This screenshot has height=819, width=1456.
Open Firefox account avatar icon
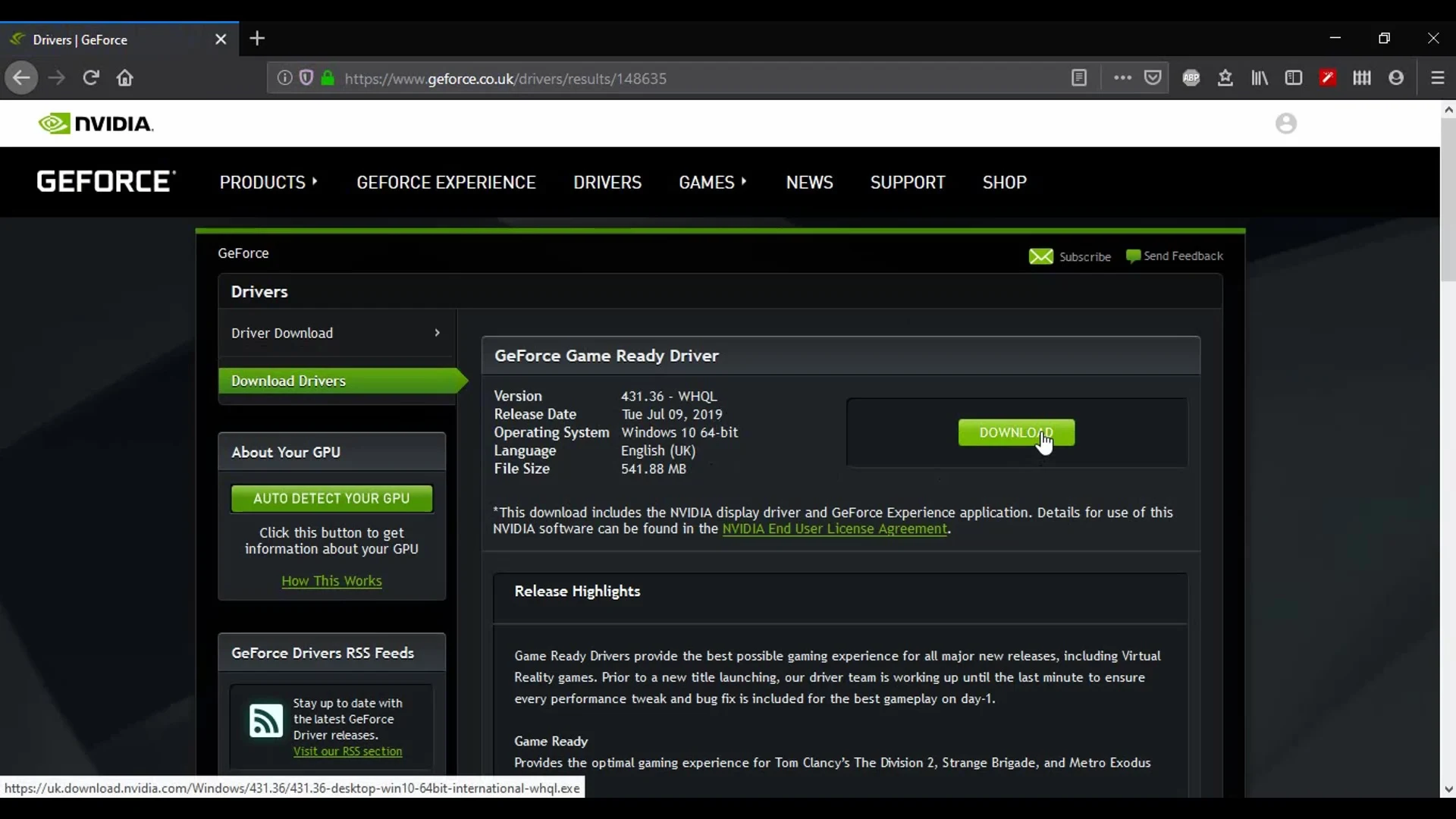click(x=1396, y=78)
